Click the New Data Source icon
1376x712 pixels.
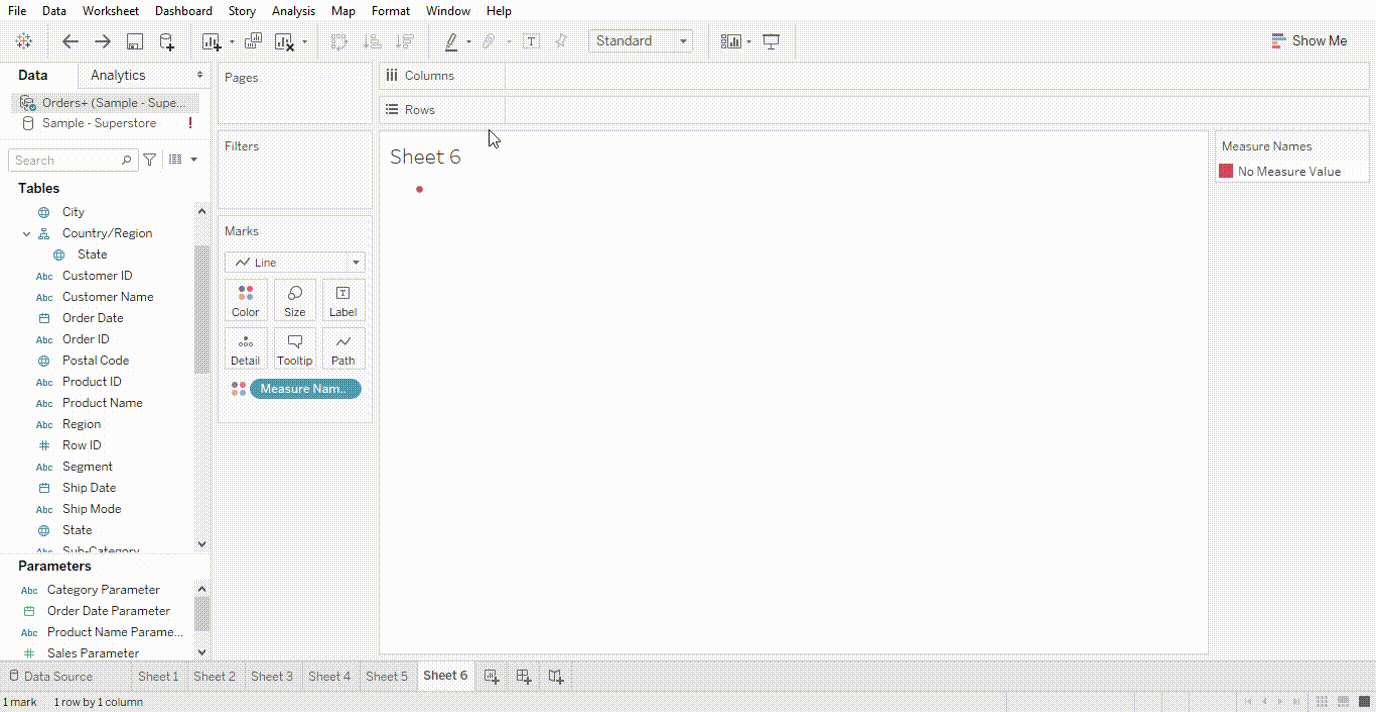[x=167, y=41]
